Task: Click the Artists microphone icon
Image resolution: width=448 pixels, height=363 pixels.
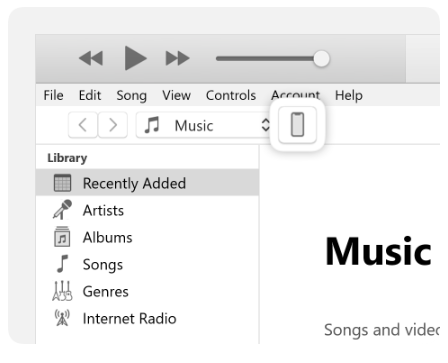Action: point(62,210)
